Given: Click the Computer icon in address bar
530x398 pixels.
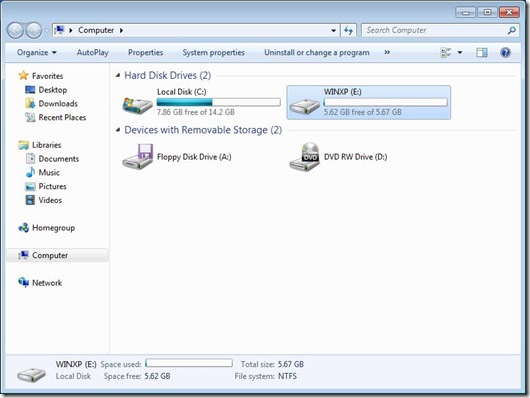Looking at the screenshot, I should coord(59,30).
